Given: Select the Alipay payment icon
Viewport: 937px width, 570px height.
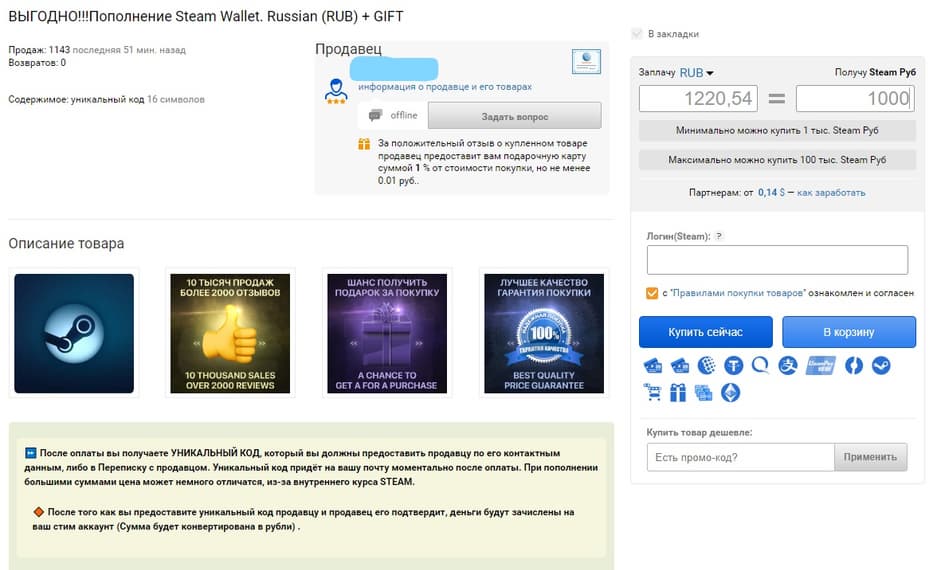Looking at the screenshot, I should pyautogui.click(x=788, y=365).
